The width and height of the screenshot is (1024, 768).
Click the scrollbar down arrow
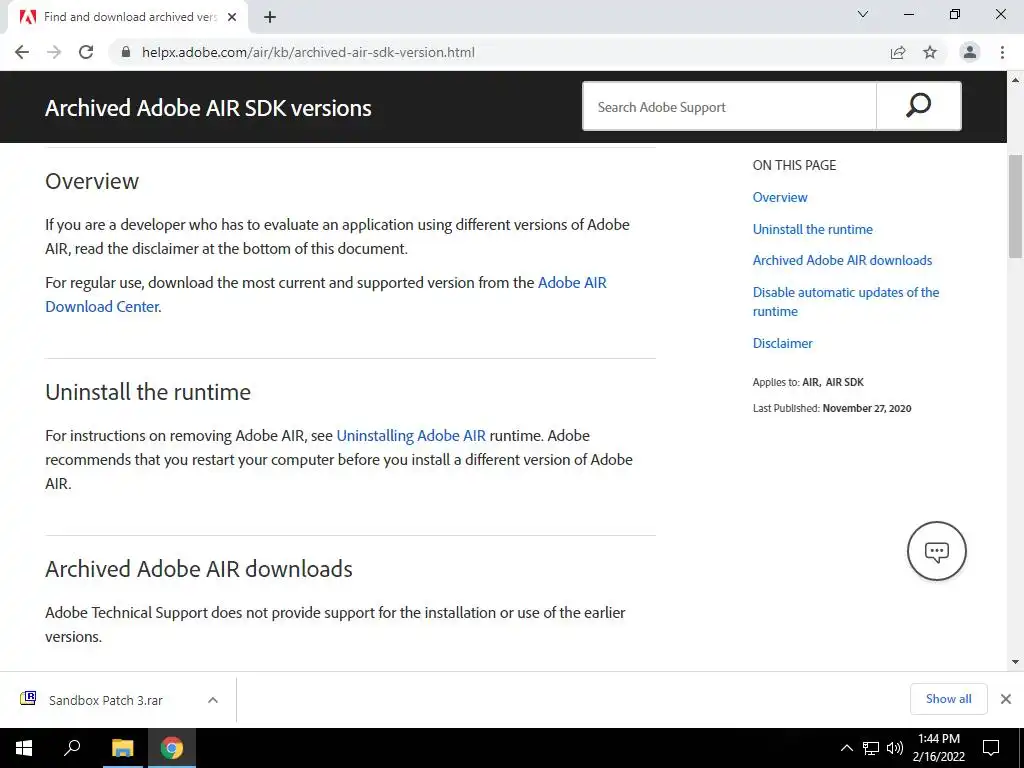pos(1015,662)
